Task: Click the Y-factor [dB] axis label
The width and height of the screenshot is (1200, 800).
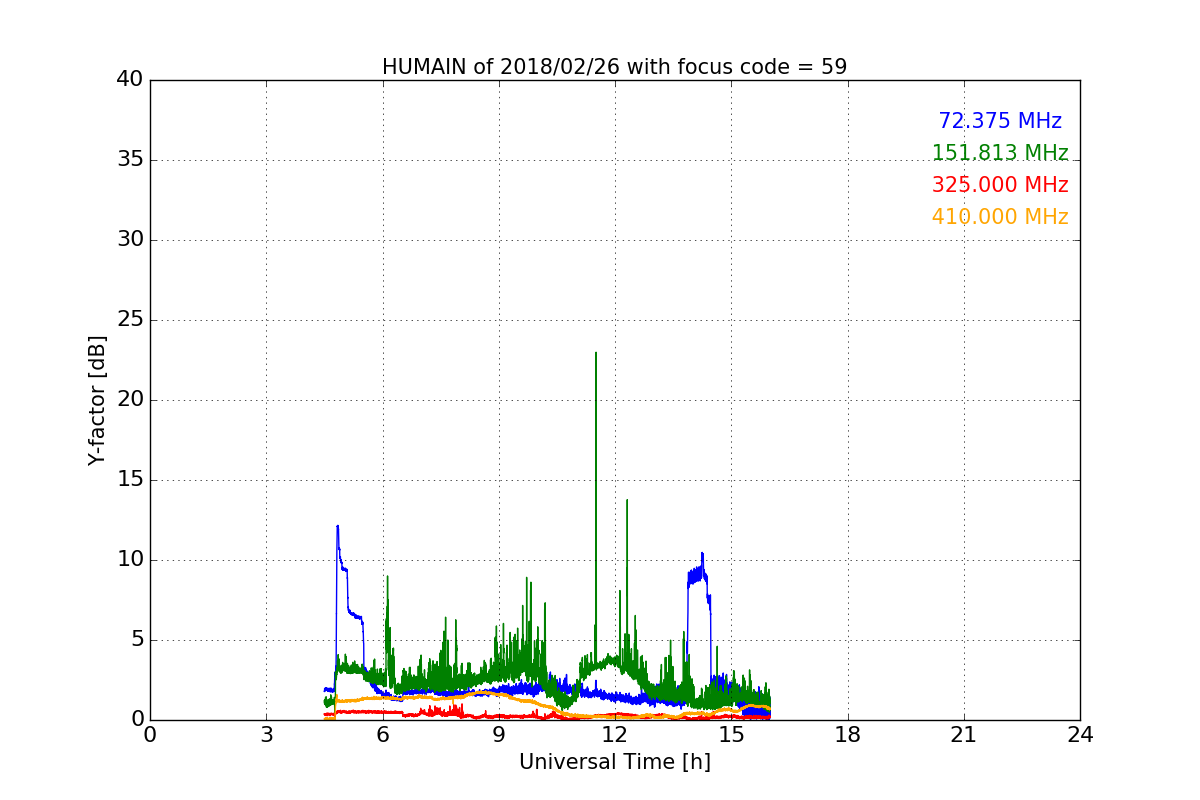Action: [x=97, y=400]
